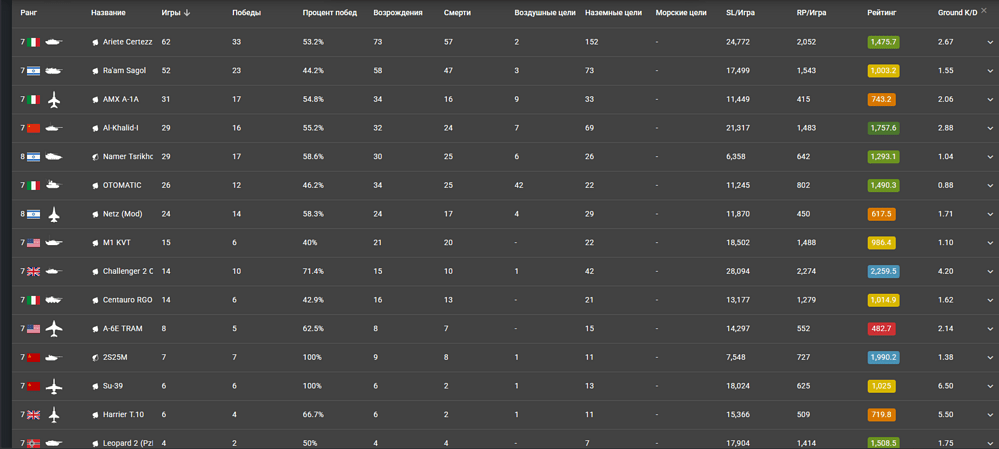The image size is (999, 449).
Task: Click the blue 2,259.5 rating badge
Action: [x=883, y=272]
